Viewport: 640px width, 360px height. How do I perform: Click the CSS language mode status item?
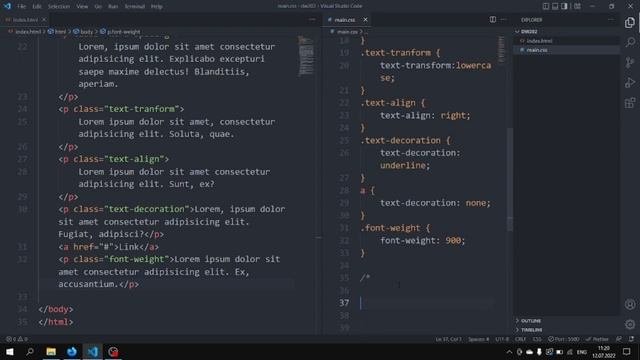(x=537, y=339)
